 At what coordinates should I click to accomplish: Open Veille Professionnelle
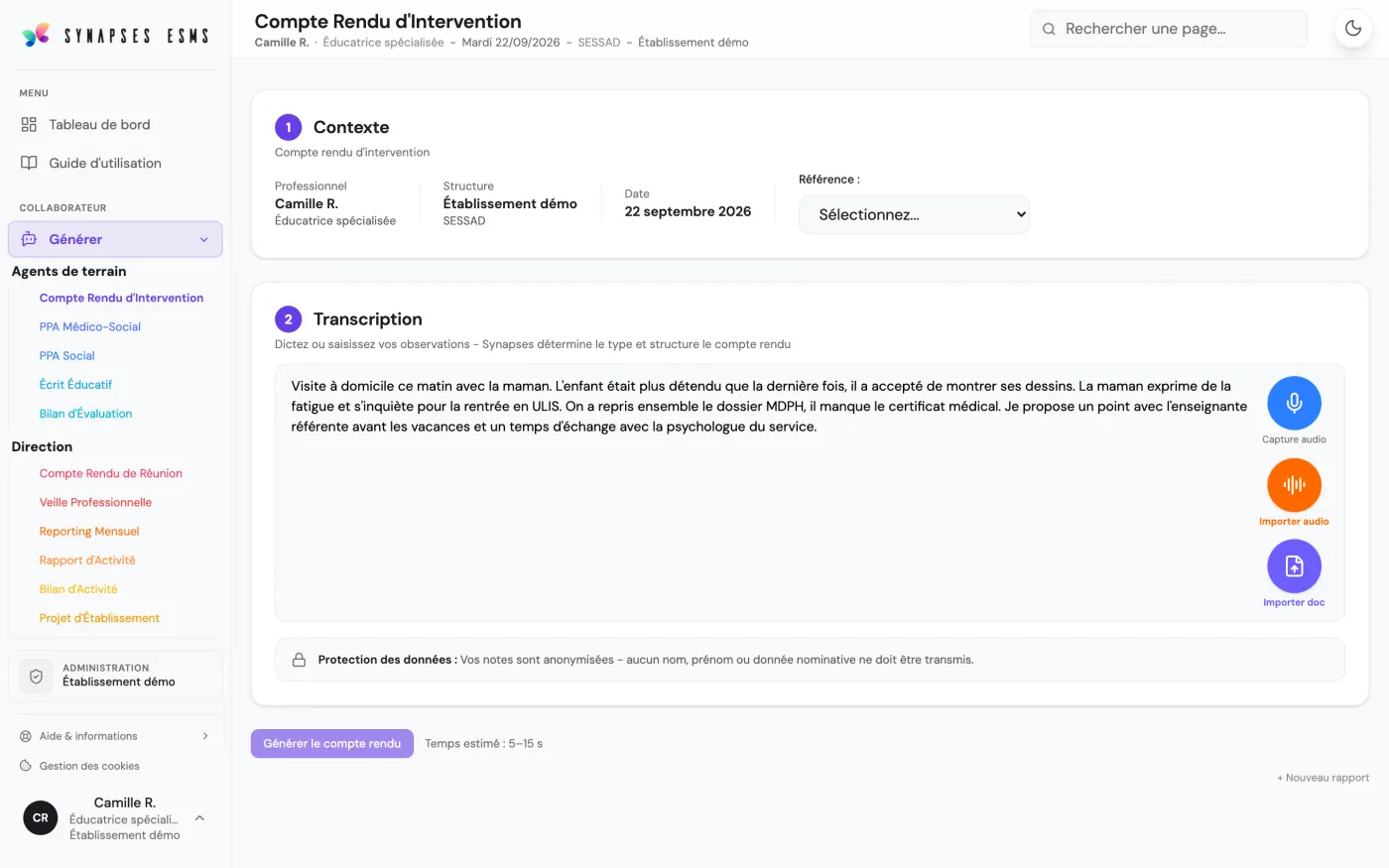pyautogui.click(x=95, y=502)
